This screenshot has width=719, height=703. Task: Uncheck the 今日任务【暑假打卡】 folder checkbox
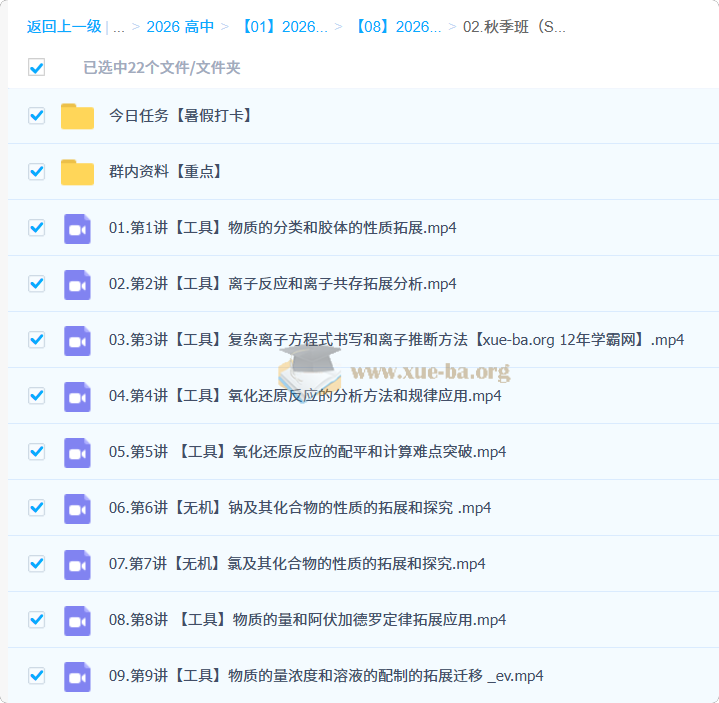point(36,116)
